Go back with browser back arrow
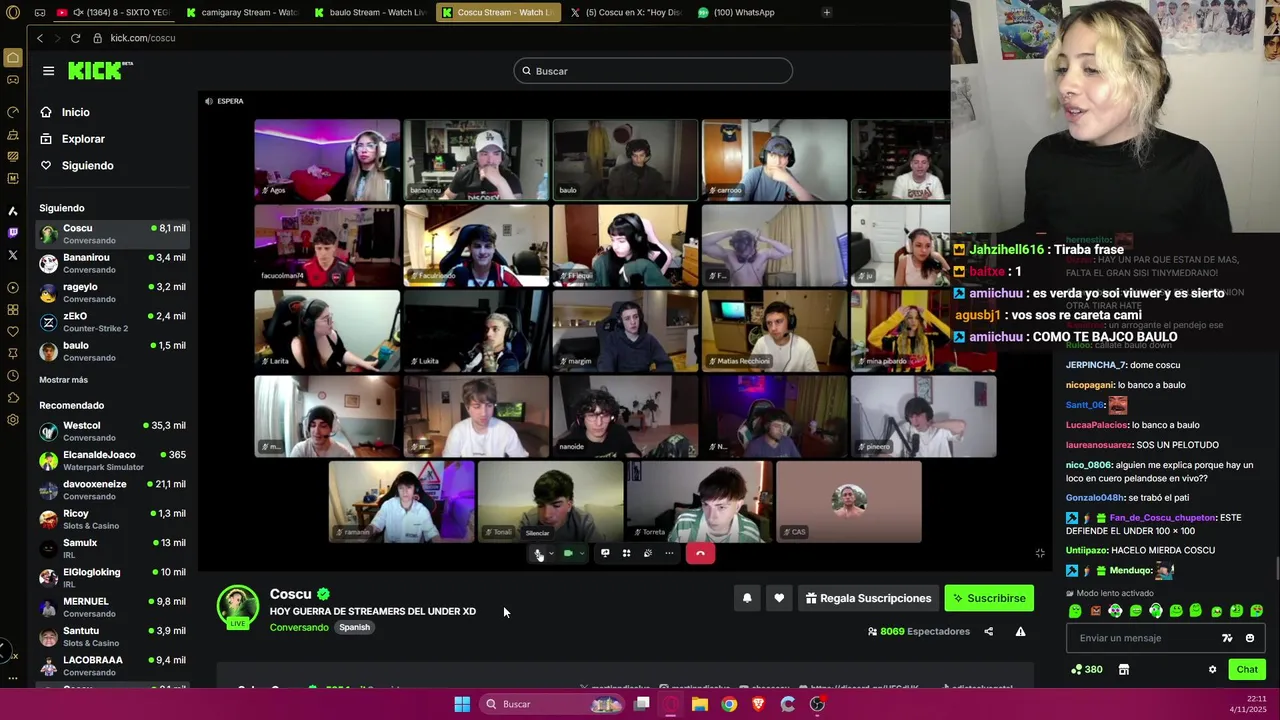 tap(40, 38)
